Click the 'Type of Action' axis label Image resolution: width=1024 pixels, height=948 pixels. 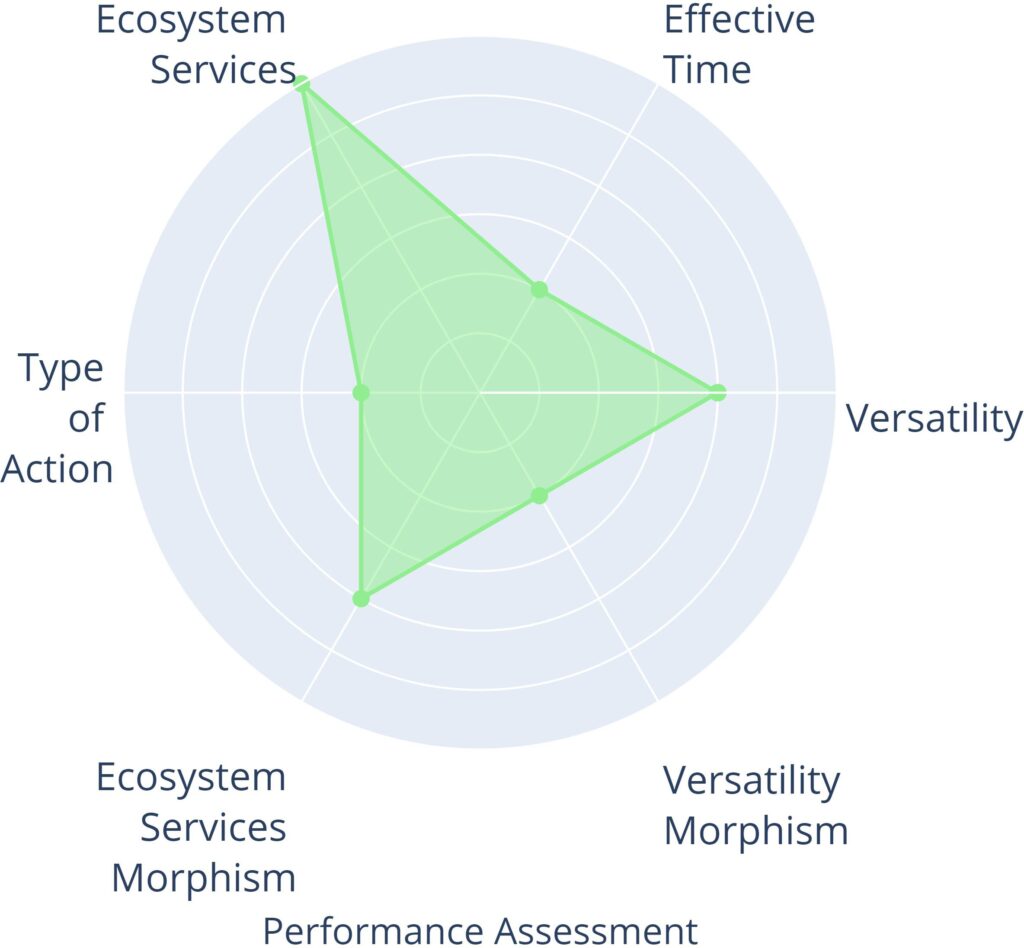[x=58, y=418]
